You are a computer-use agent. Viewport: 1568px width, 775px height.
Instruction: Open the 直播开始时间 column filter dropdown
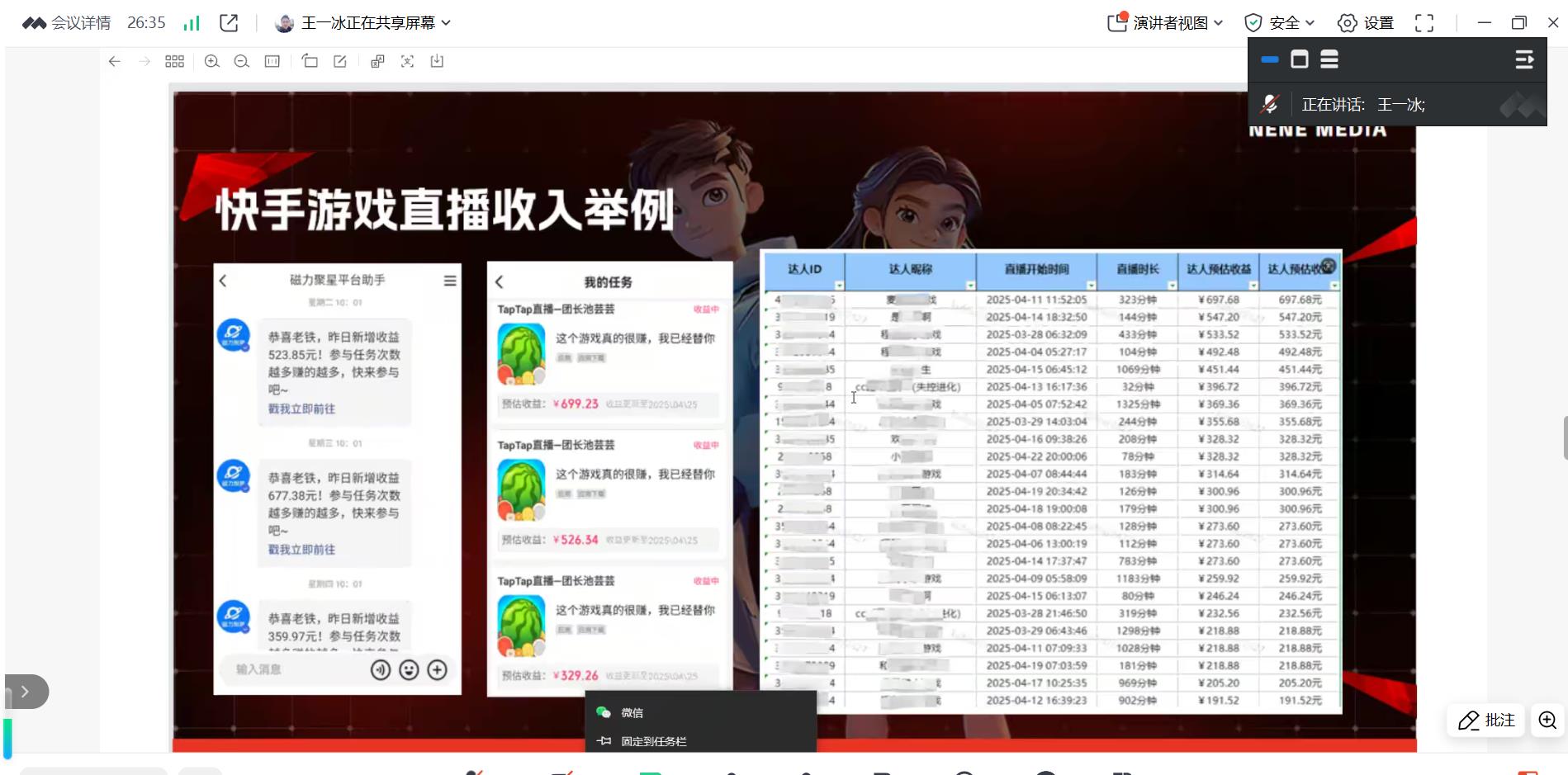(1091, 286)
